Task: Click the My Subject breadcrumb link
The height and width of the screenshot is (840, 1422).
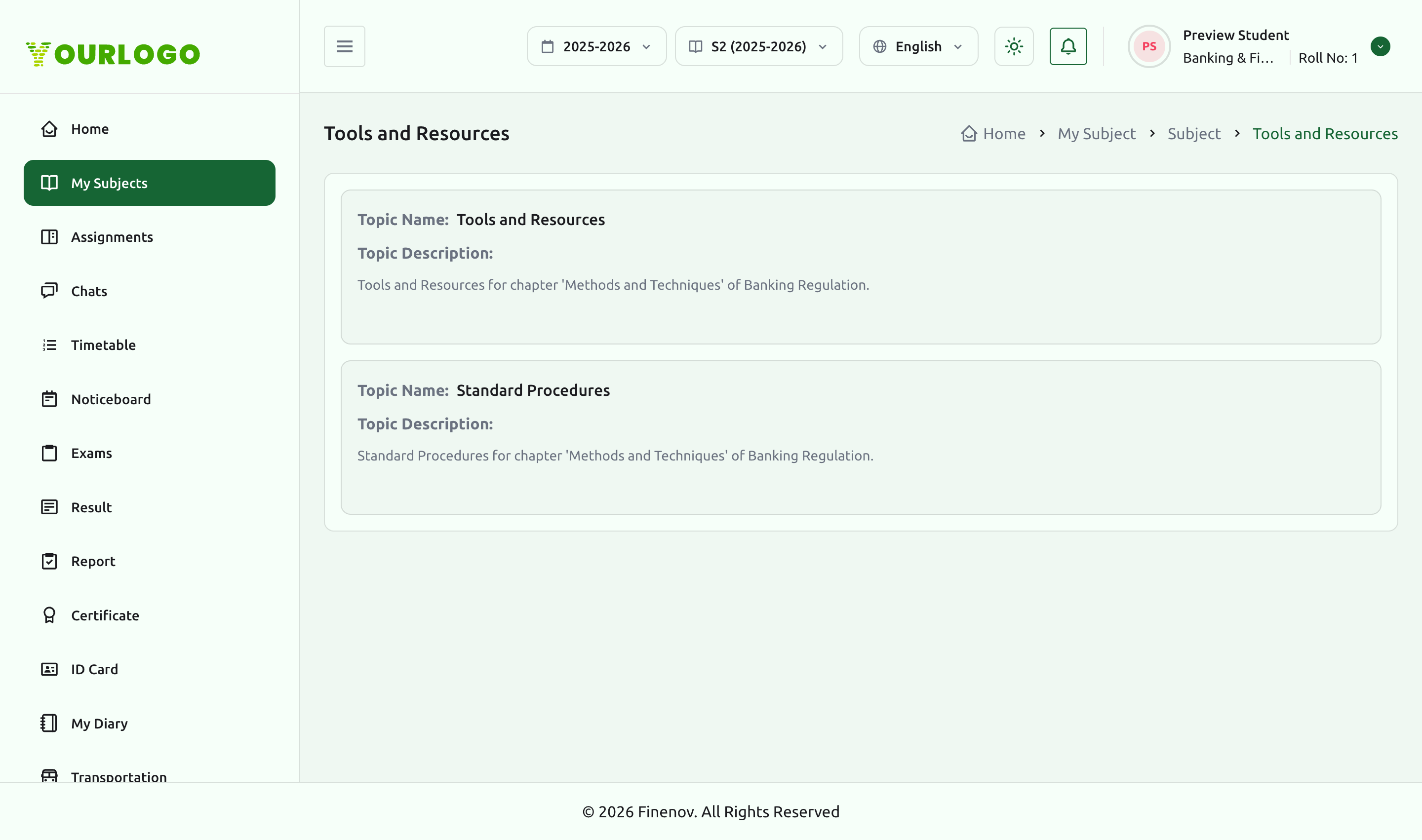Action: [x=1097, y=134]
